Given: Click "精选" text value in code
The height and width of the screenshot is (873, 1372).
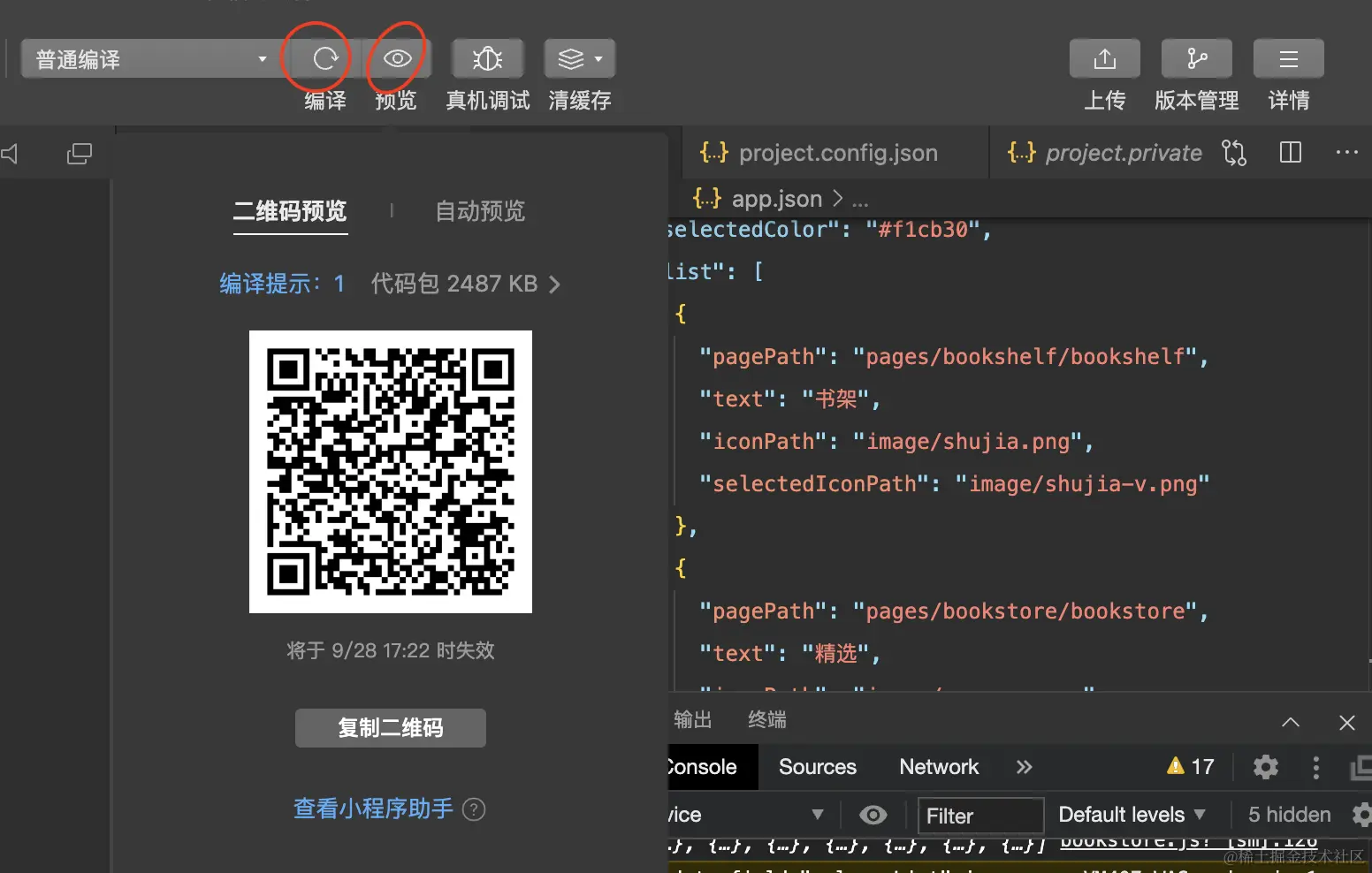Looking at the screenshot, I should [x=835, y=654].
